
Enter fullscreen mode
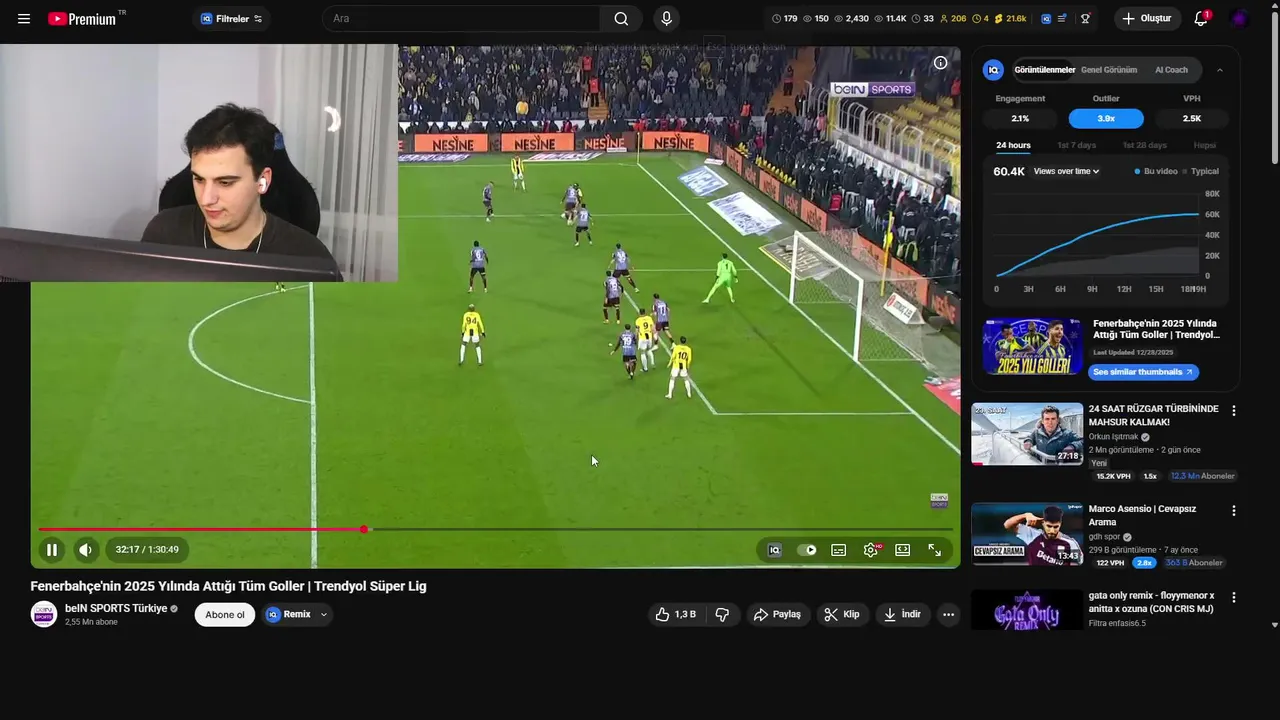(x=934, y=549)
